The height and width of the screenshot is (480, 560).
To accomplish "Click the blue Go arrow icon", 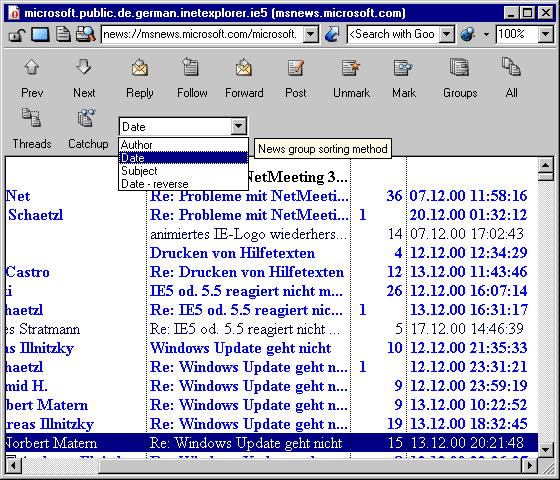I will (x=332, y=35).
